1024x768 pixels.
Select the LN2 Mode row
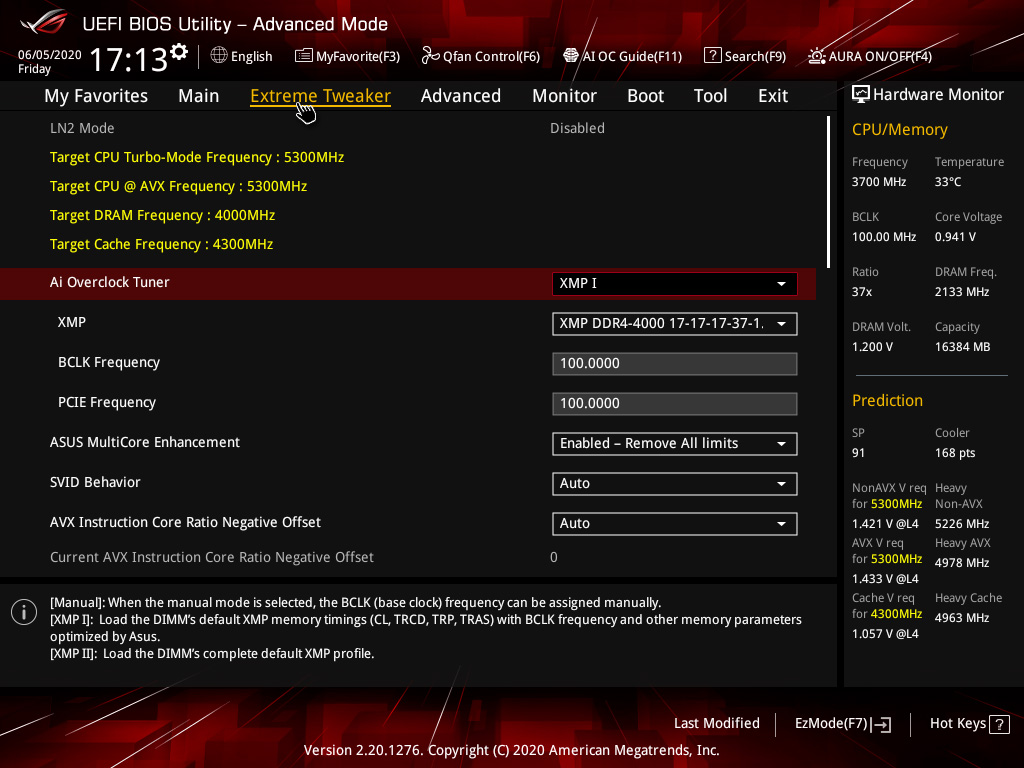[x=408, y=128]
